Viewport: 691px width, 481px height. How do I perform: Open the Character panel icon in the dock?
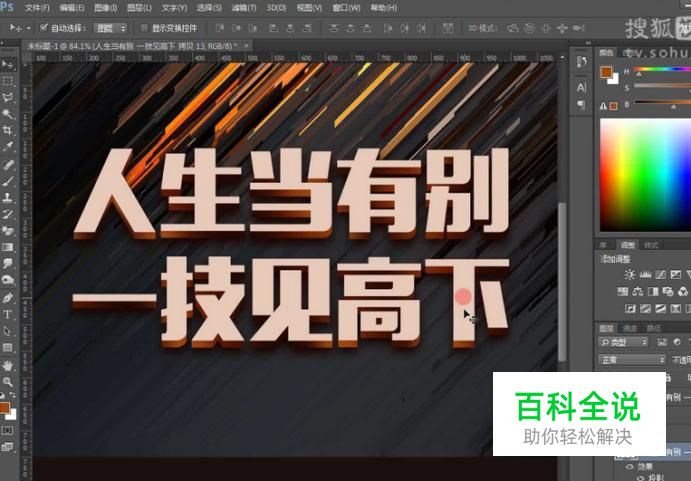[x=582, y=87]
